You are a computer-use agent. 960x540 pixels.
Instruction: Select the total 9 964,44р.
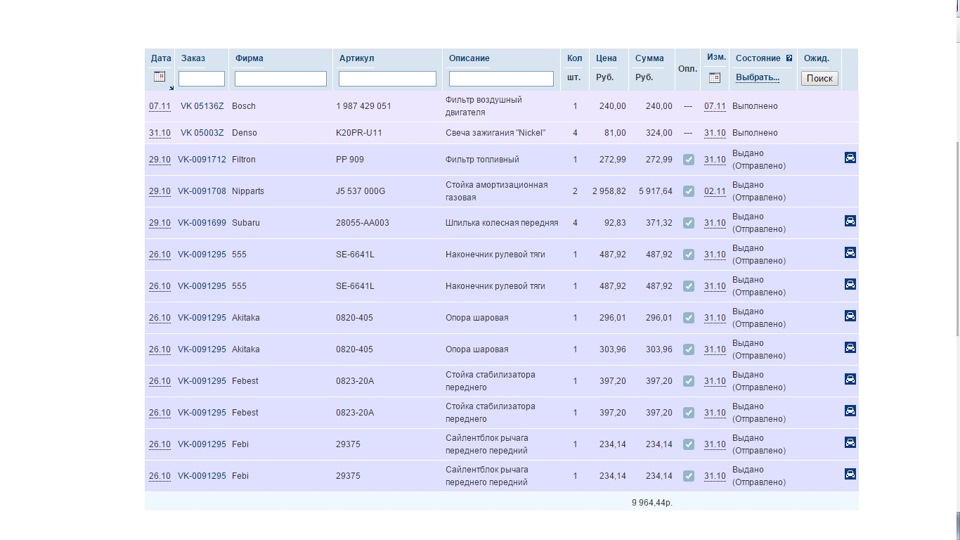coord(652,503)
